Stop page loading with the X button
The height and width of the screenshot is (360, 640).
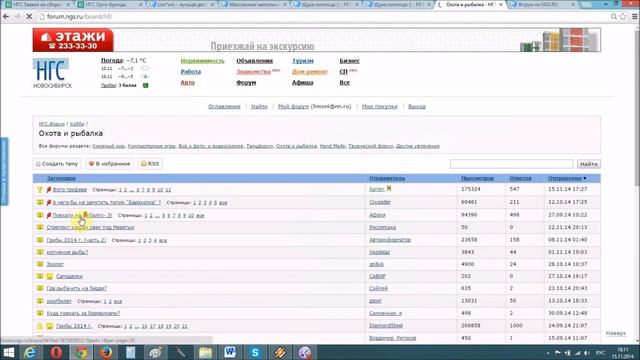[29, 16]
